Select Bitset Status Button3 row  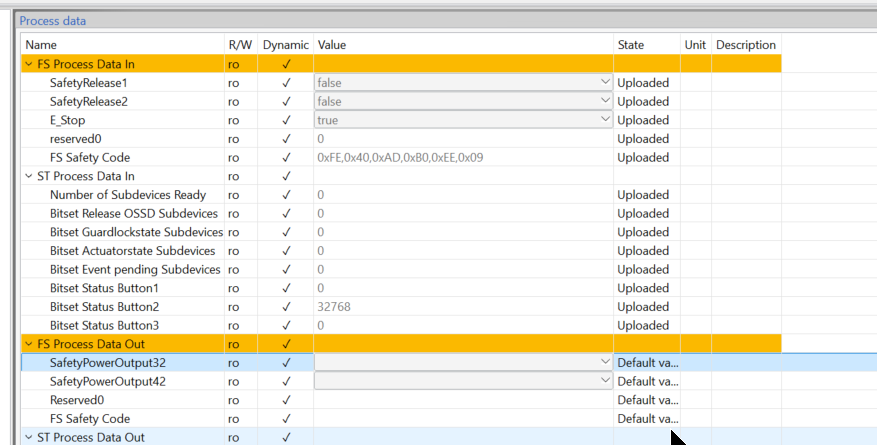[x=104, y=325]
